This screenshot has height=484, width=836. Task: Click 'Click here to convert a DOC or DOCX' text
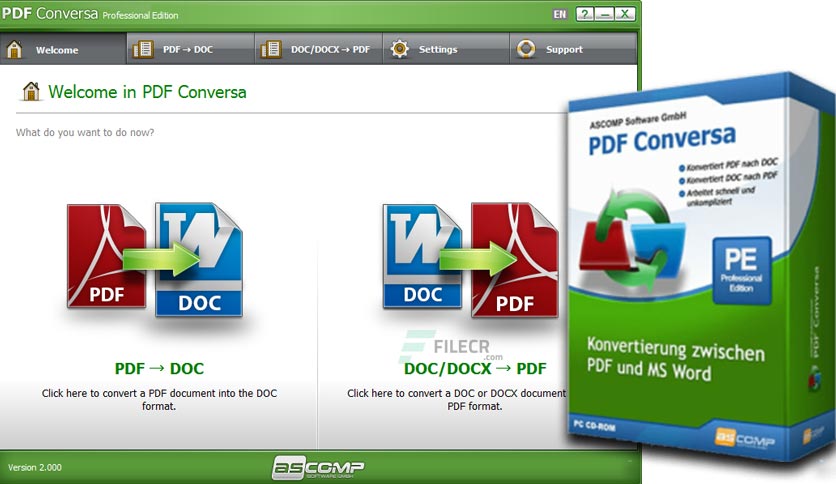coord(457,399)
